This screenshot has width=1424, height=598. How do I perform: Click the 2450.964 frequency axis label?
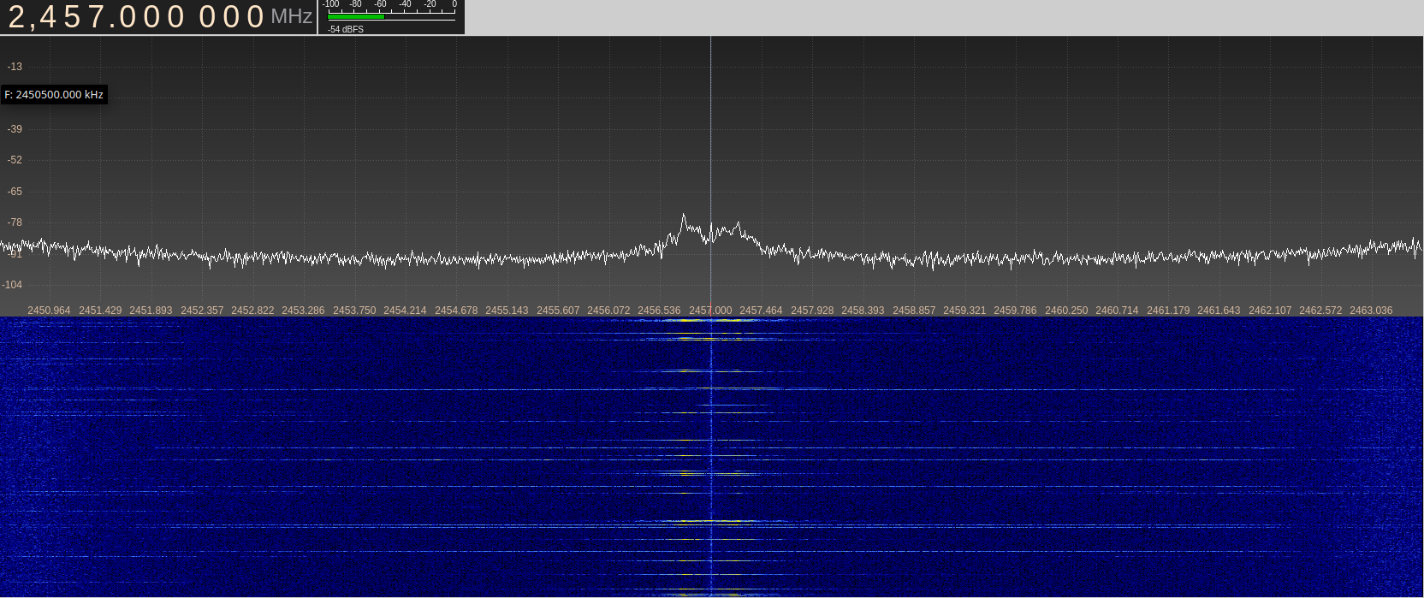49,310
